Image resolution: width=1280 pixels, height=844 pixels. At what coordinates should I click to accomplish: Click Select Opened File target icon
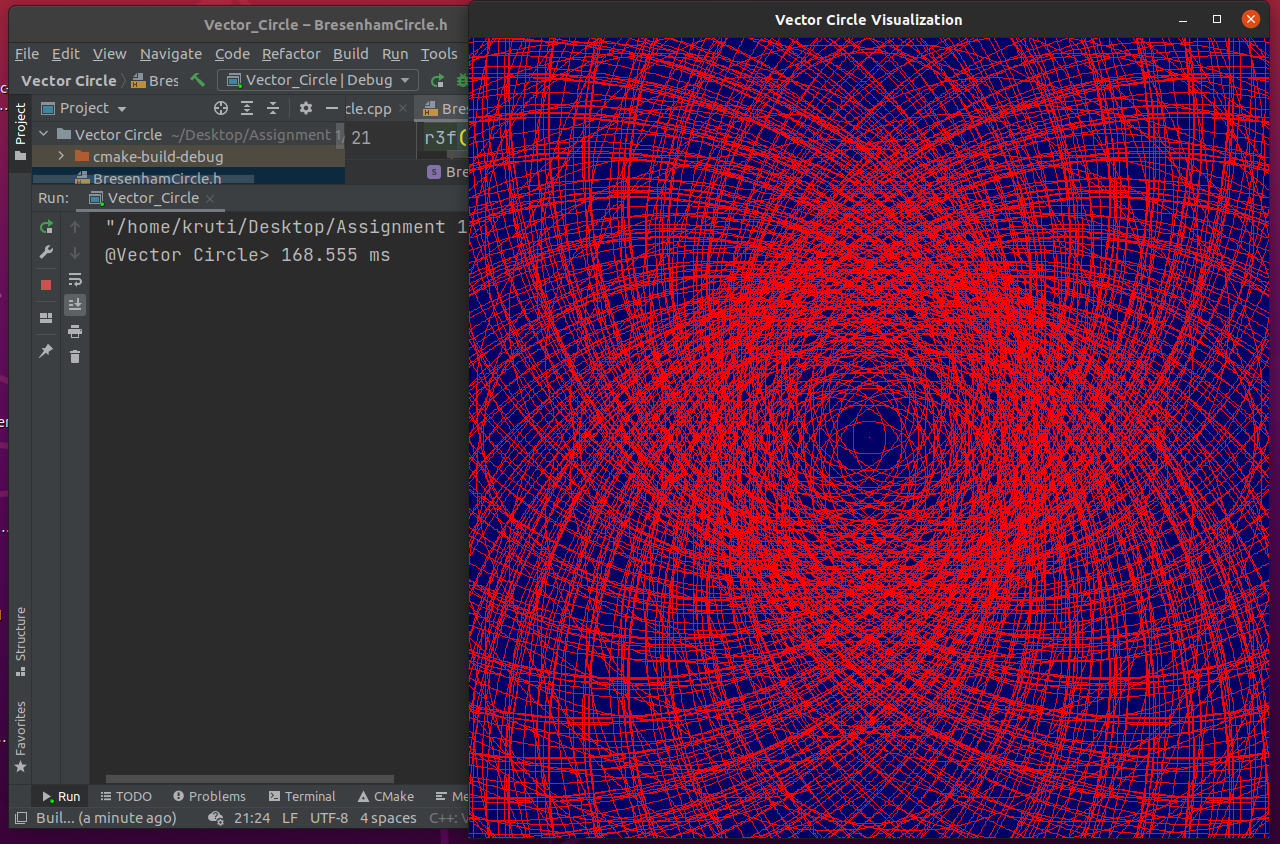pos(221,108)
